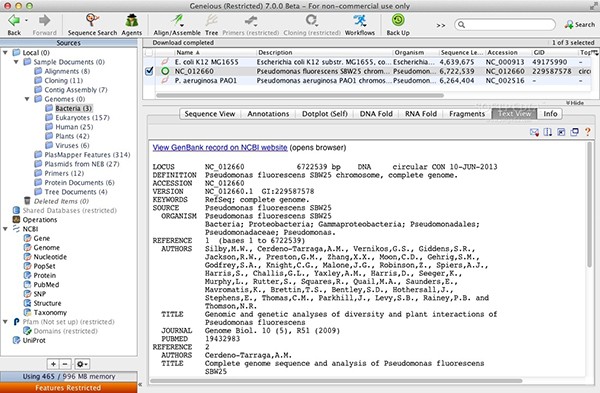Collapse the Local folder tree
The height and width of the screenshot is (393, 600).
pos(5,52)
